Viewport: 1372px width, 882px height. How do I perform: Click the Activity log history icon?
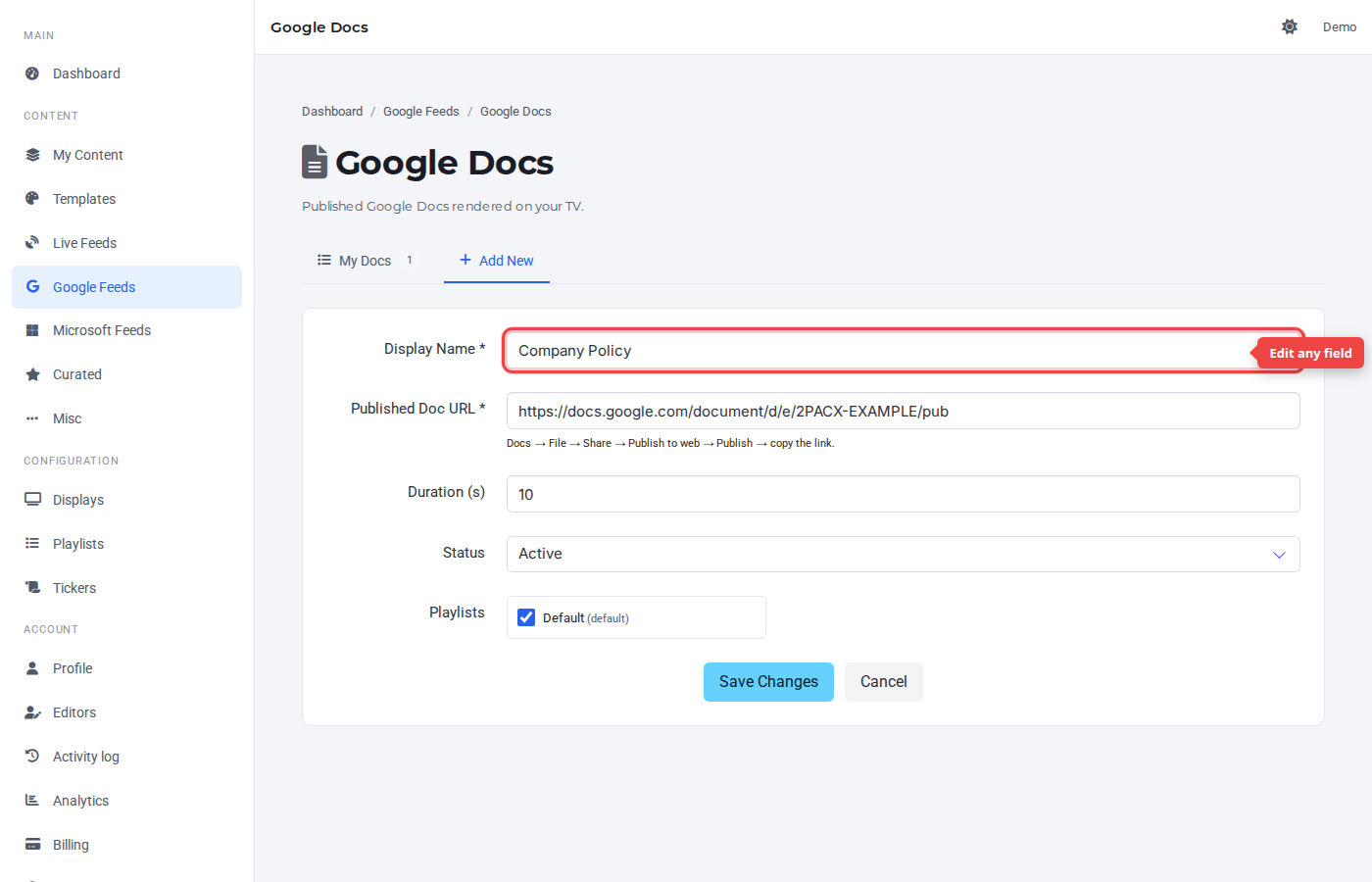coord(32,757)
